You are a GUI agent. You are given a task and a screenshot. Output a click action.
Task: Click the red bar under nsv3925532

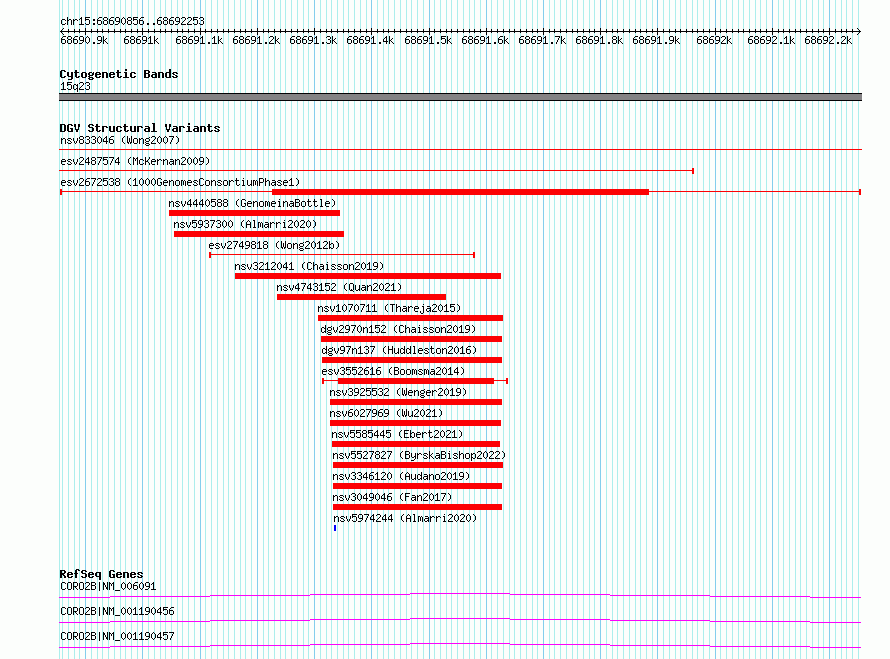(x=416, y=402)
